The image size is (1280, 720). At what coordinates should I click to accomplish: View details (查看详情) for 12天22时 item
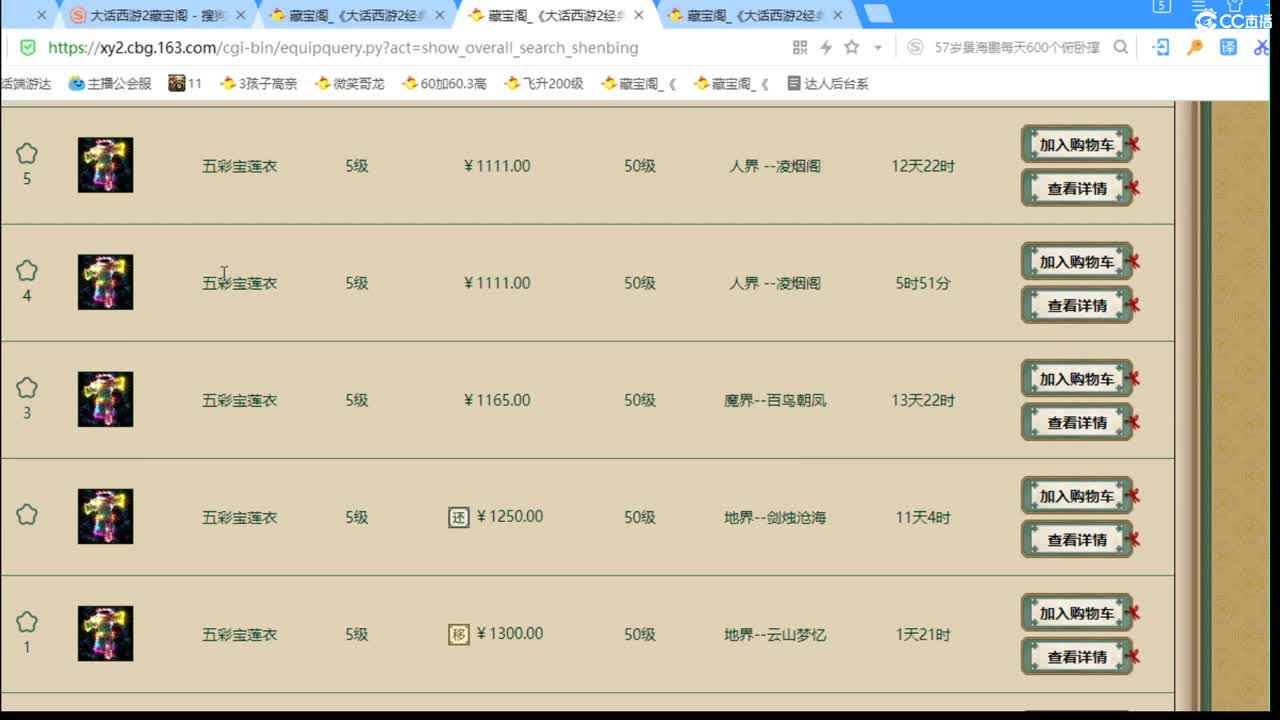click(1077, 188)
